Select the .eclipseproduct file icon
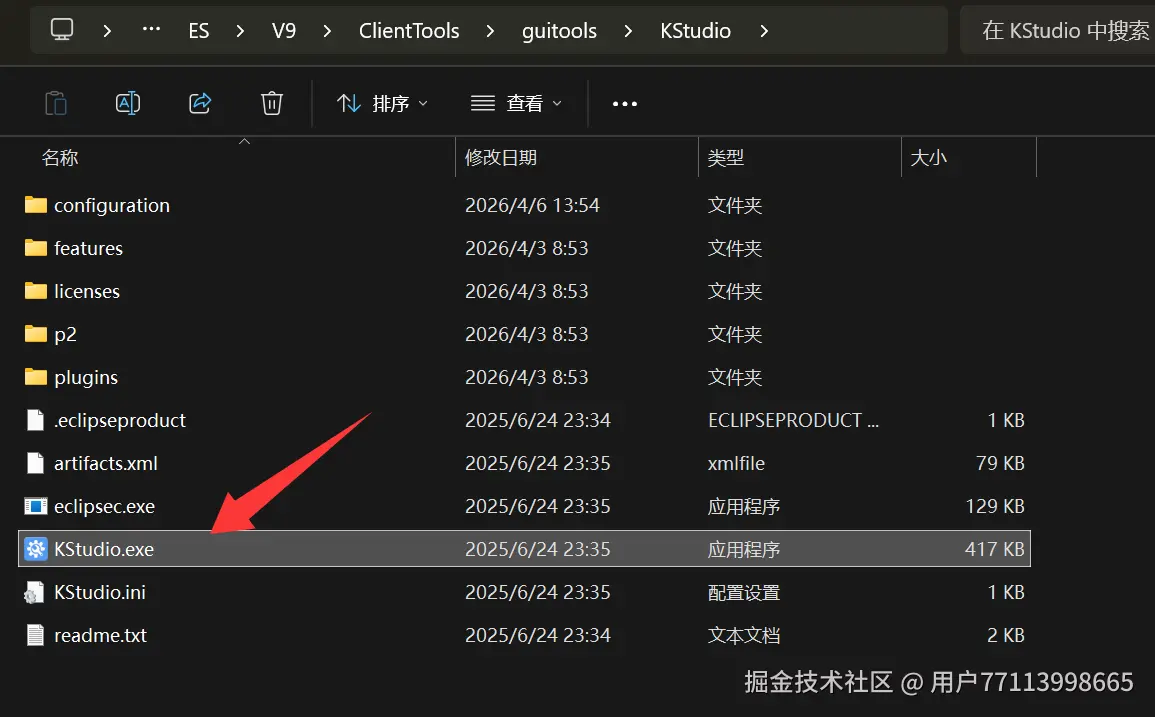 [35, 420]
